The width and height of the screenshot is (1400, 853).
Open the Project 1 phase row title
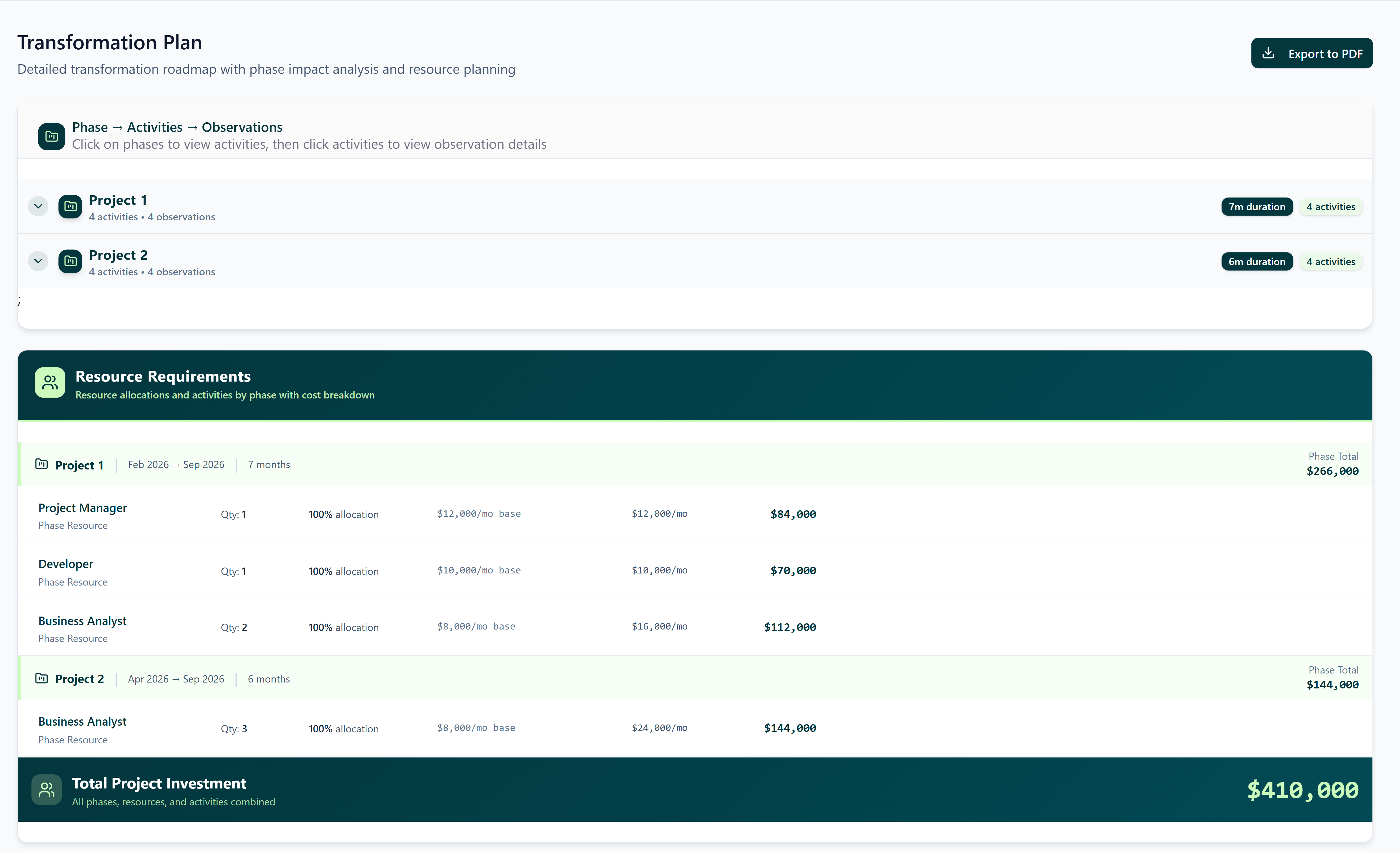pos(118,200)
